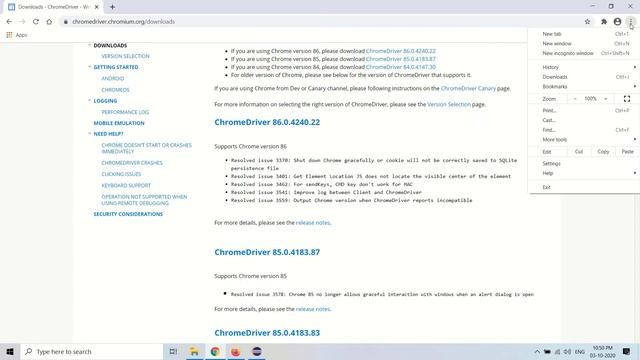Click the forward navigation arrow
640x360 pixels.
coord(22,22)
